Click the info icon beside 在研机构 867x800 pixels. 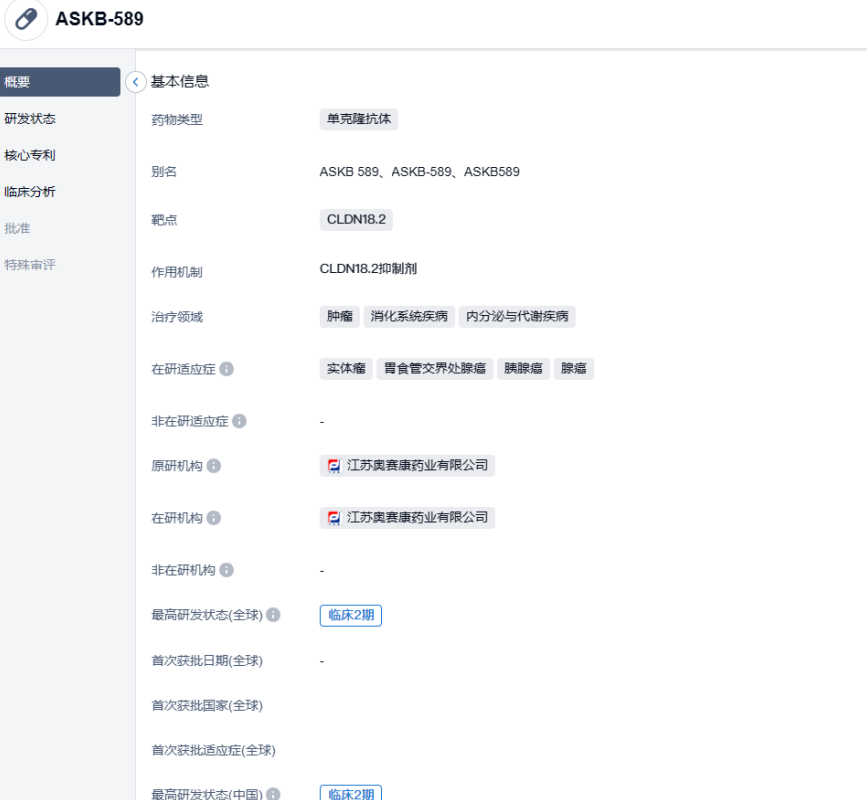(x=214, y=518)
